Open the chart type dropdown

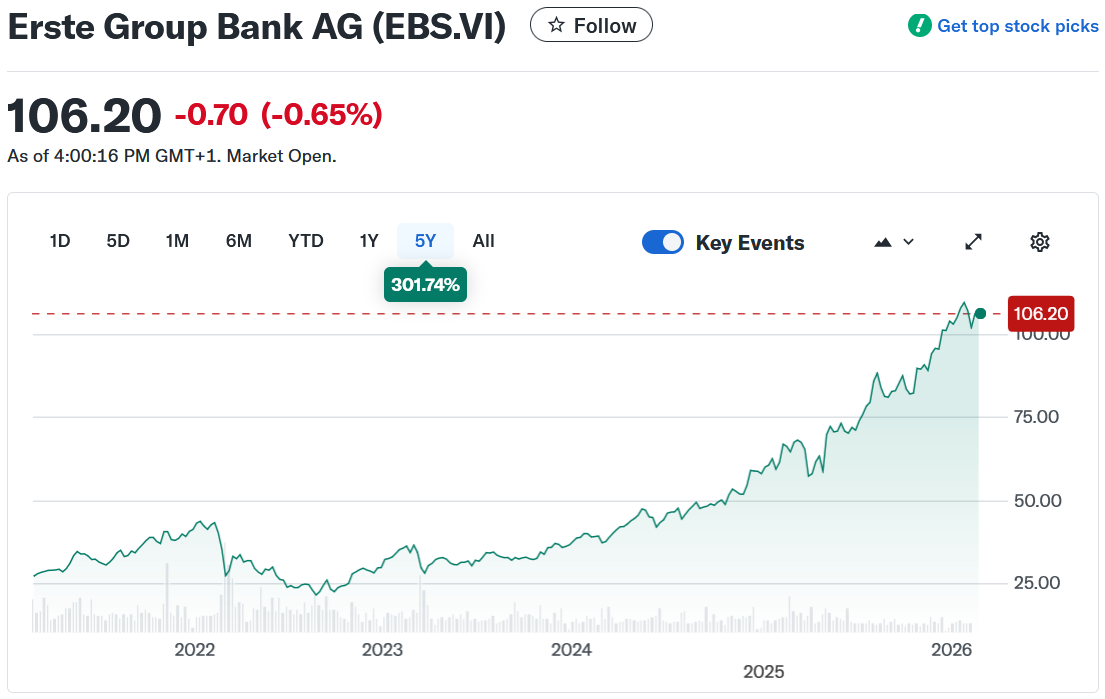tap(894, 242)
